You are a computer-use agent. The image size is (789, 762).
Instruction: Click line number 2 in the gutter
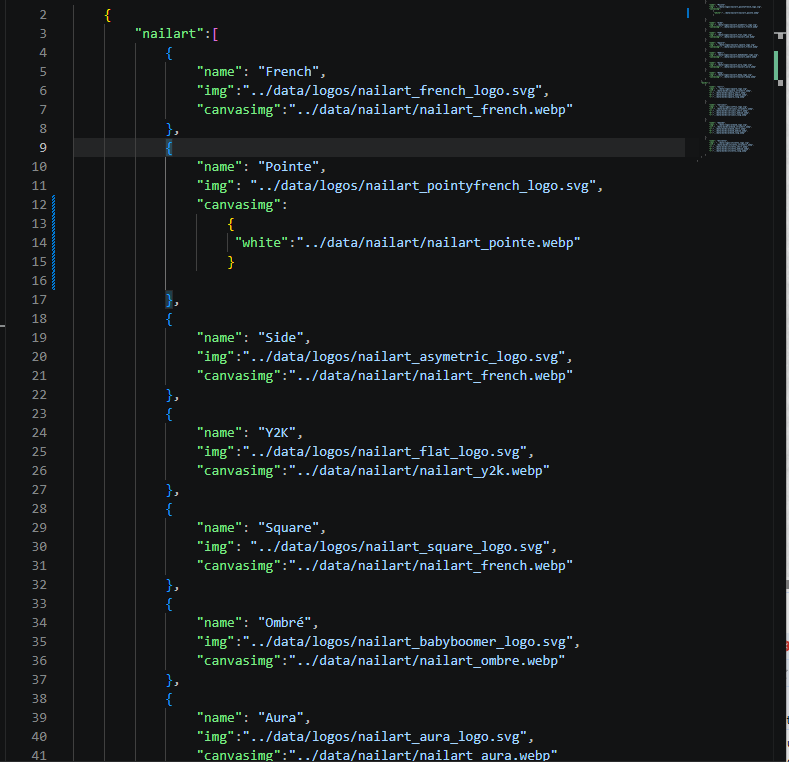coord(43,15)
